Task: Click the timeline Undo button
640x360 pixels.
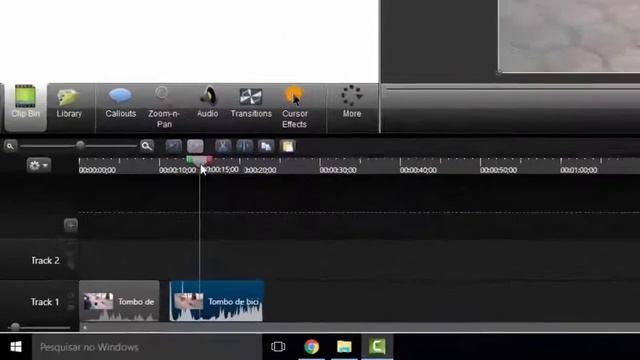Action: tap(173, 146)
